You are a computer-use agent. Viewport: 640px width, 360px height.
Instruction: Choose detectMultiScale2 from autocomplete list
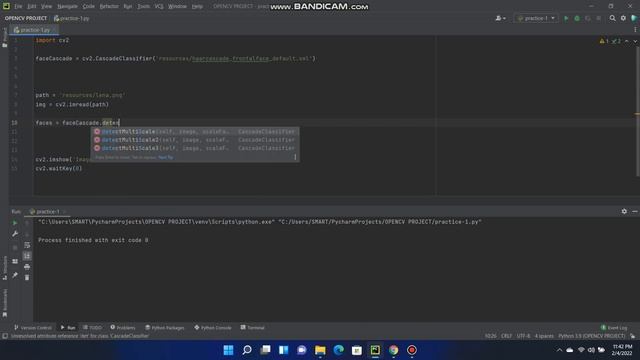(195, 140)
